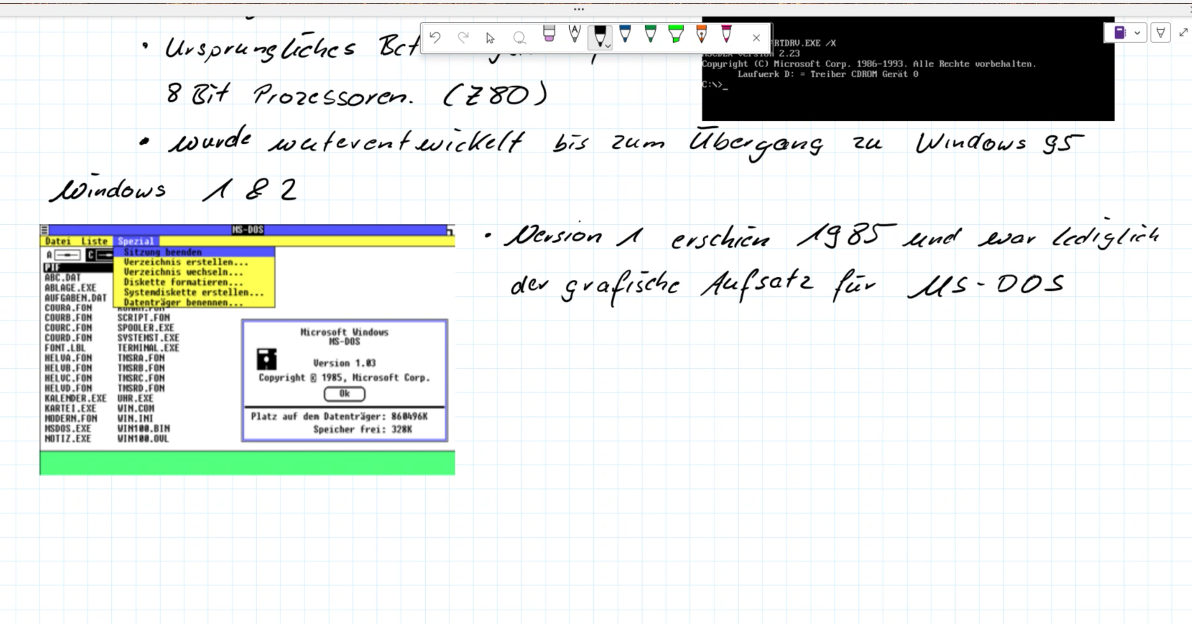This screenshot has width=1192, height=624.
Task: Select the embedded Windows 1.03 screenshot image
Action: coord(247,350)
